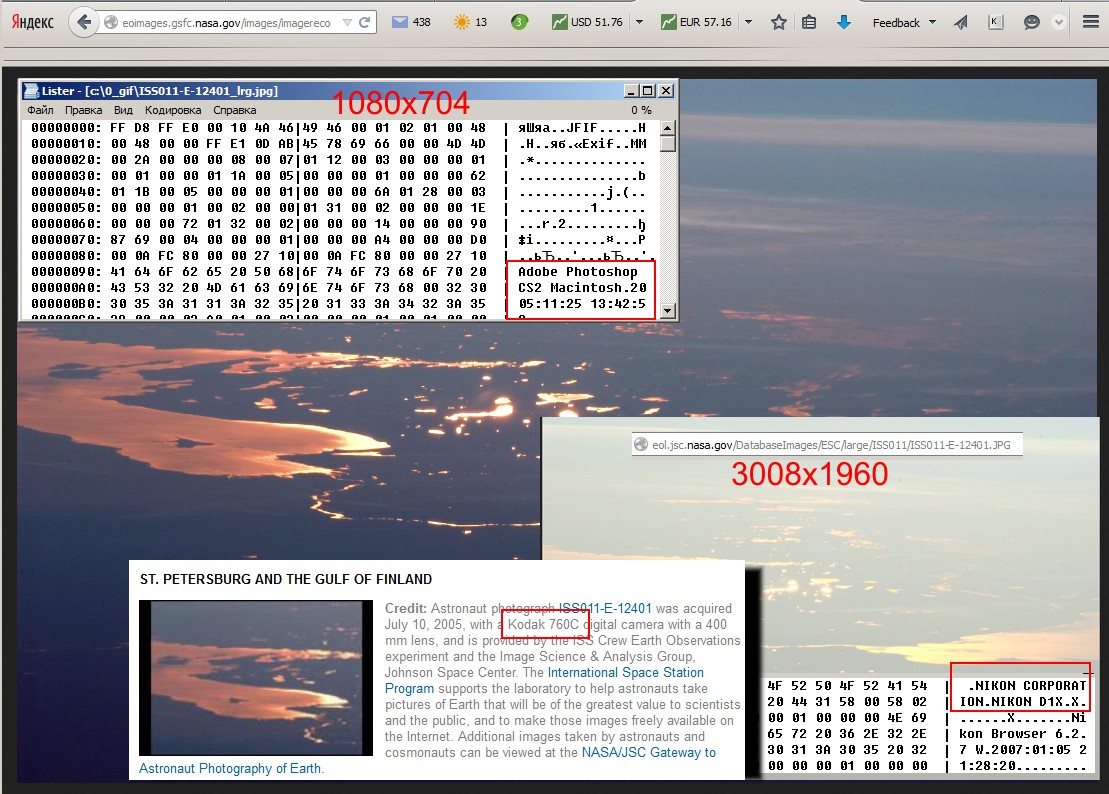Click the browser back arrow button
The height and width of the screenshot is (794, 1109).
tap(83, 23)
